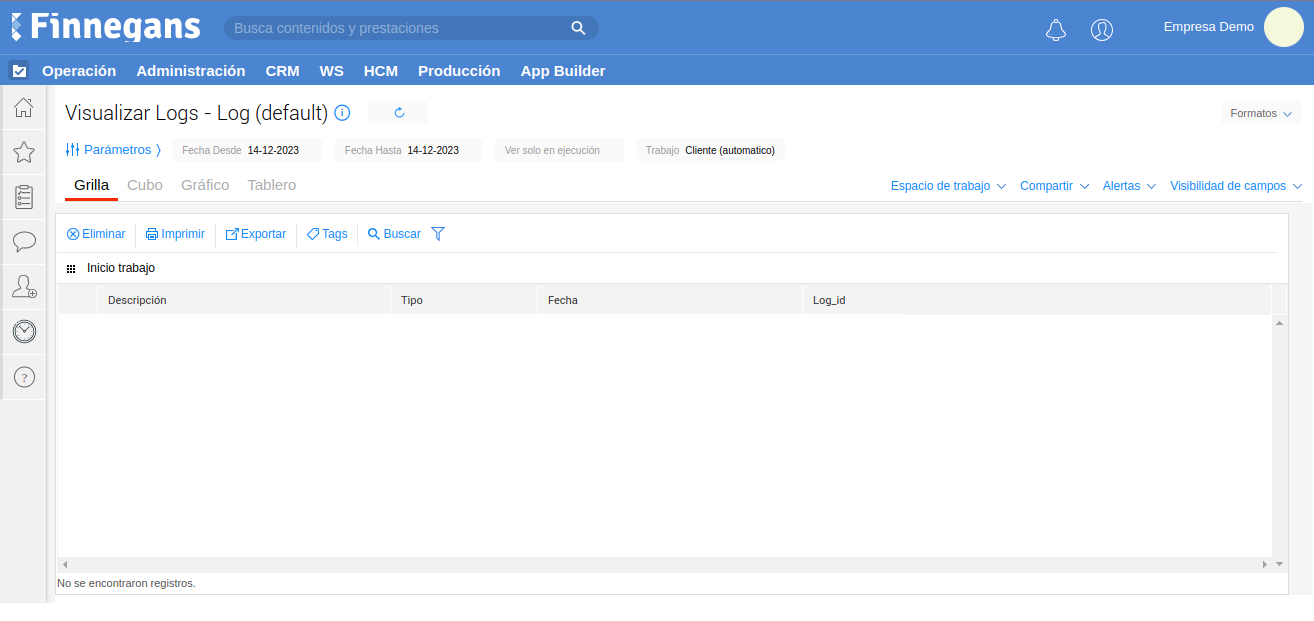Screen dimensions: 1314x621
Task: Click the horizontal scrollbar left arrow
Action: tap(65, 565)
